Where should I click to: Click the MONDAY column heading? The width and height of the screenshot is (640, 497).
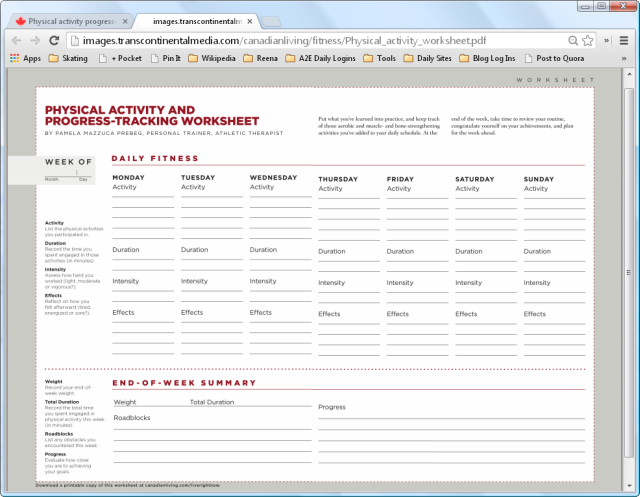[129, 178]
